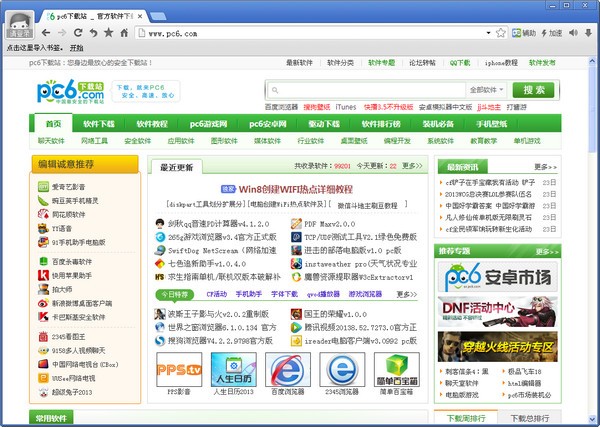The image size is (600, 427).
Task: Click the 聊天软件 category link
Action: [x=51, y=141]
